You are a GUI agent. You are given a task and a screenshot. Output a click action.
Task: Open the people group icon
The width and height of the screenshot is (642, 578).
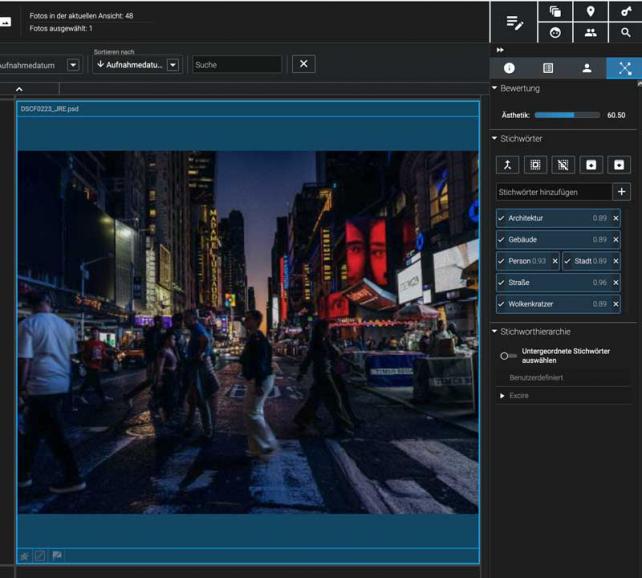590,33
